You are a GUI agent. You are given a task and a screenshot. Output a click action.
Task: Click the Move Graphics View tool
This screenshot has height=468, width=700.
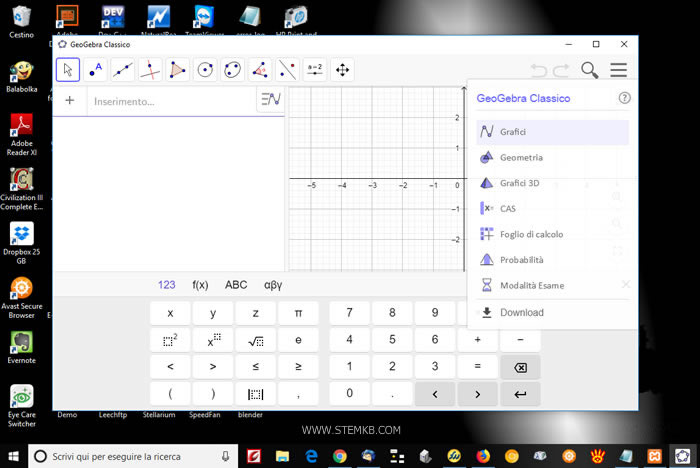(342, 70)
